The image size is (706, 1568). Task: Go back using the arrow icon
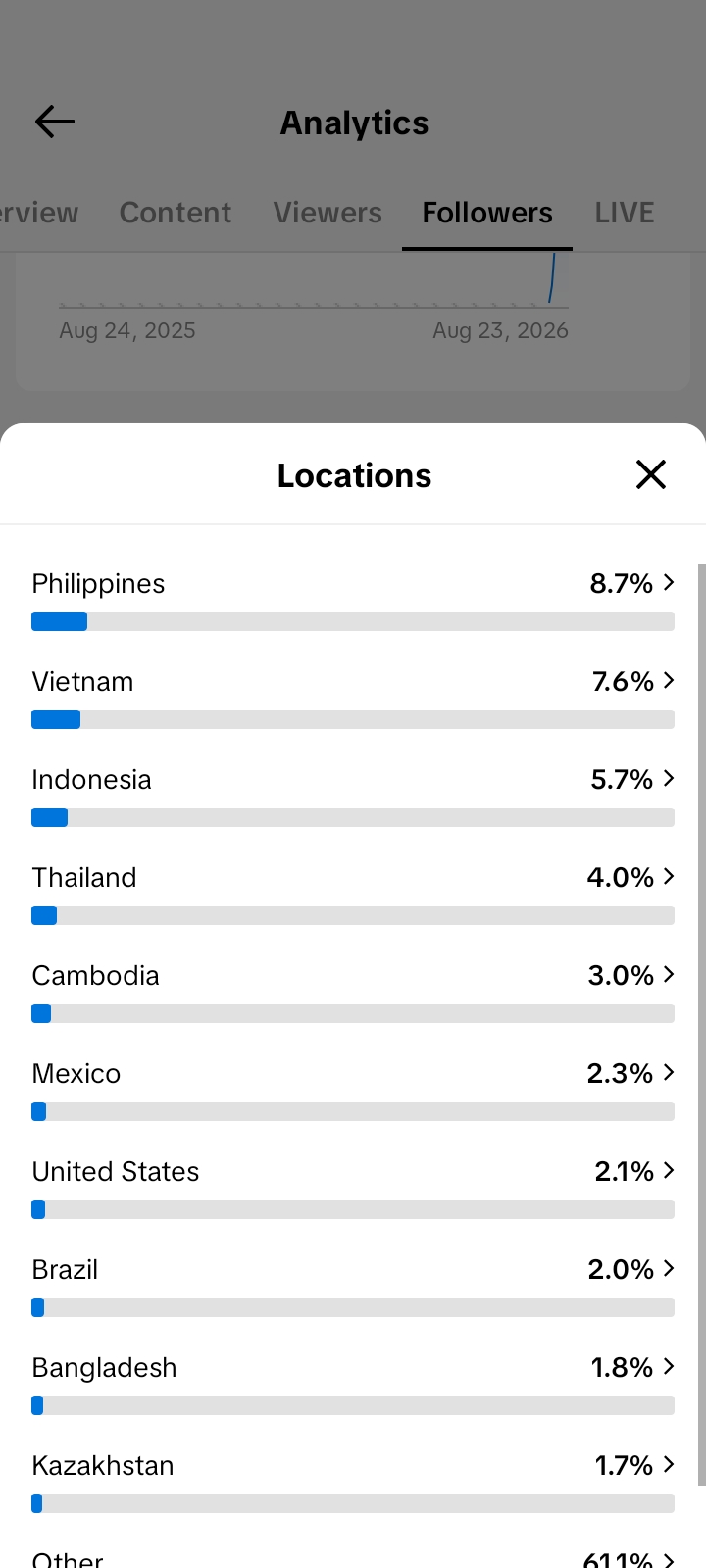point(55,122)
